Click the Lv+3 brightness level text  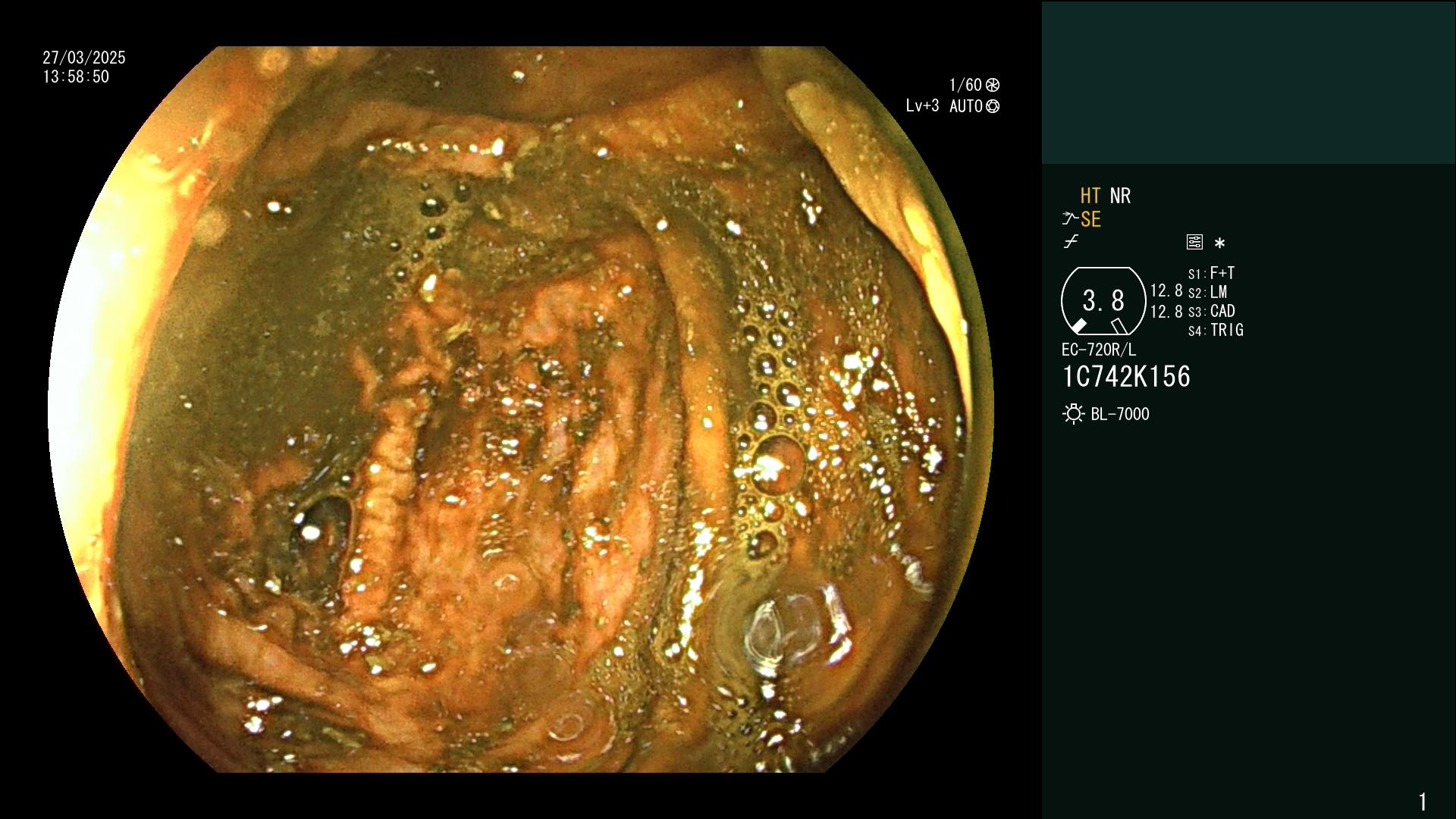click(922, 106)
